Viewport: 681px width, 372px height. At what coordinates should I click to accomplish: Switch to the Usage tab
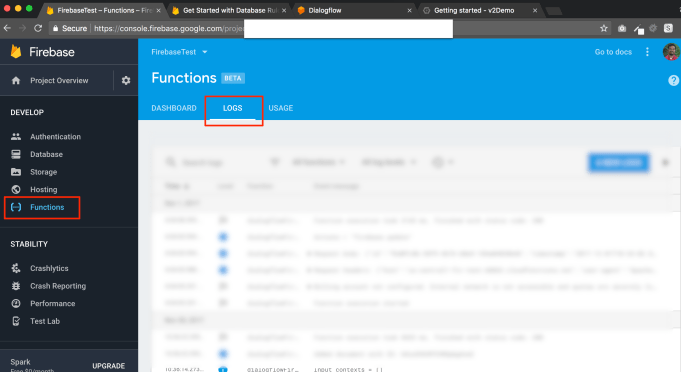click(x=281, y=108)
